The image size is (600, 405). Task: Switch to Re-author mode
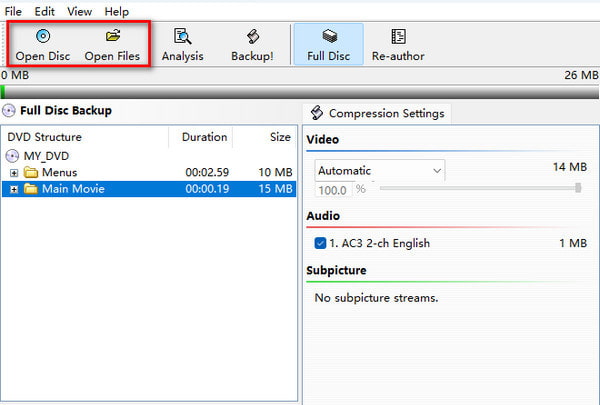398,45
